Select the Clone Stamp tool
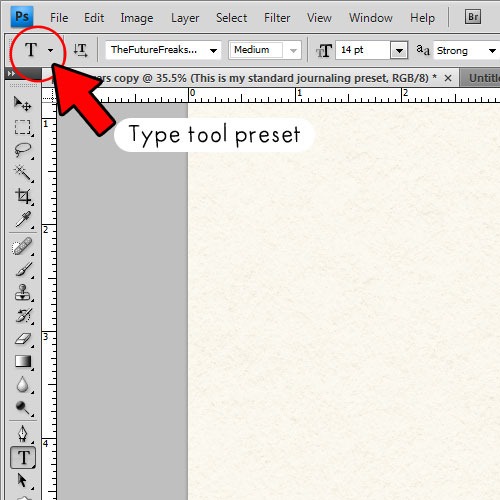The width and height of the screenshot is (500, 500). 23,293
